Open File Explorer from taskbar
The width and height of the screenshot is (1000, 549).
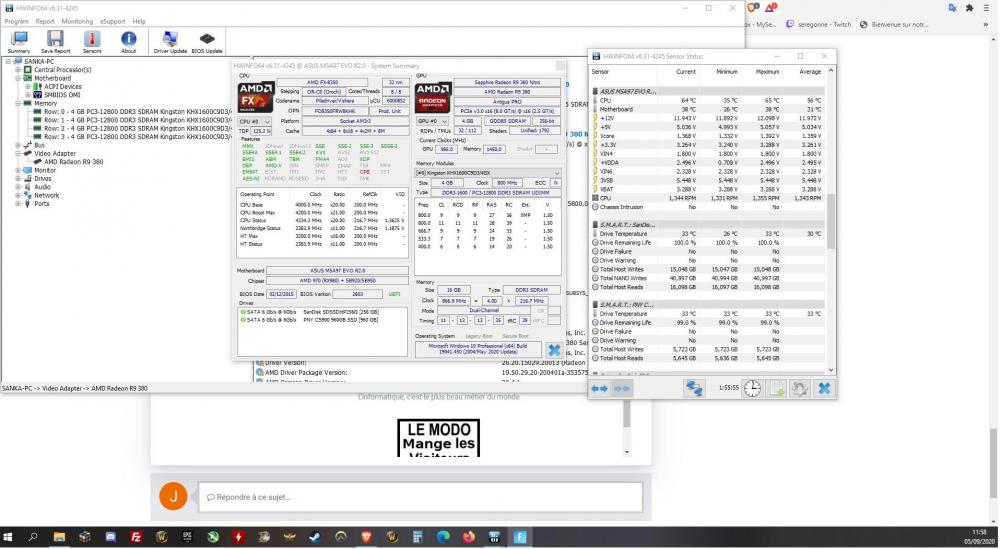tap(59, 538)
